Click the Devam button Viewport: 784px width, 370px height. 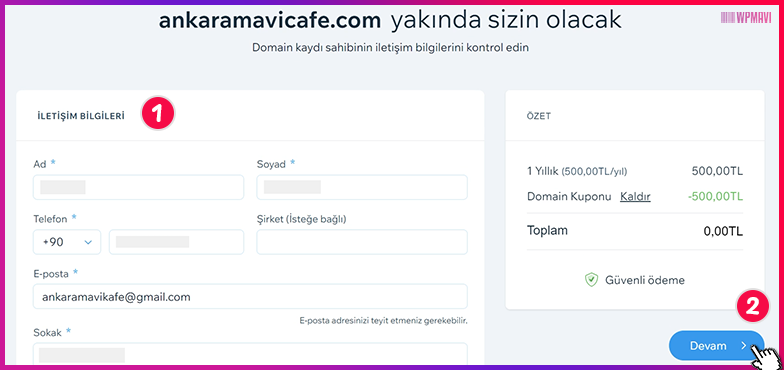point(716,346)
